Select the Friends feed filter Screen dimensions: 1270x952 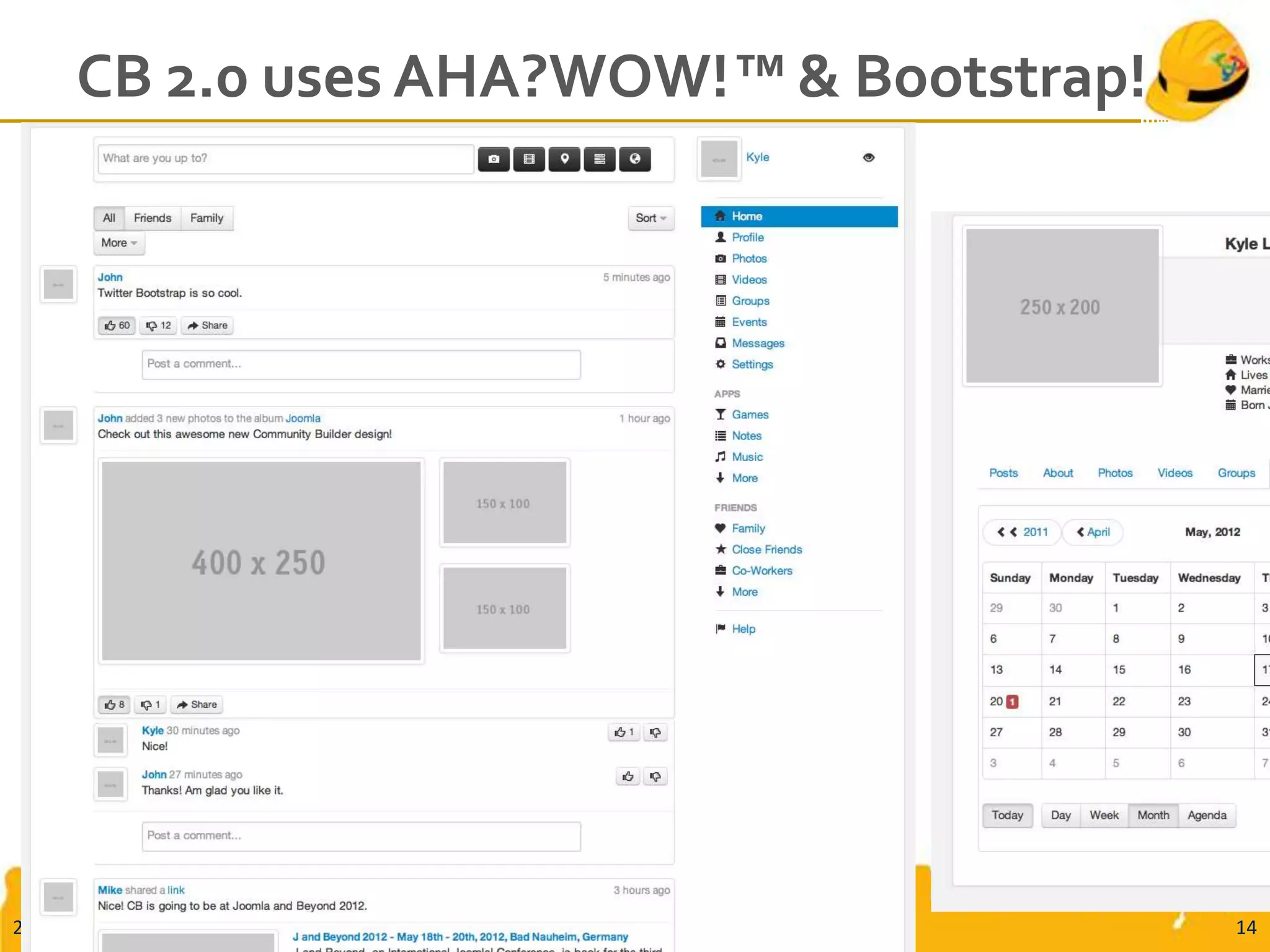(x=153, y=218)
